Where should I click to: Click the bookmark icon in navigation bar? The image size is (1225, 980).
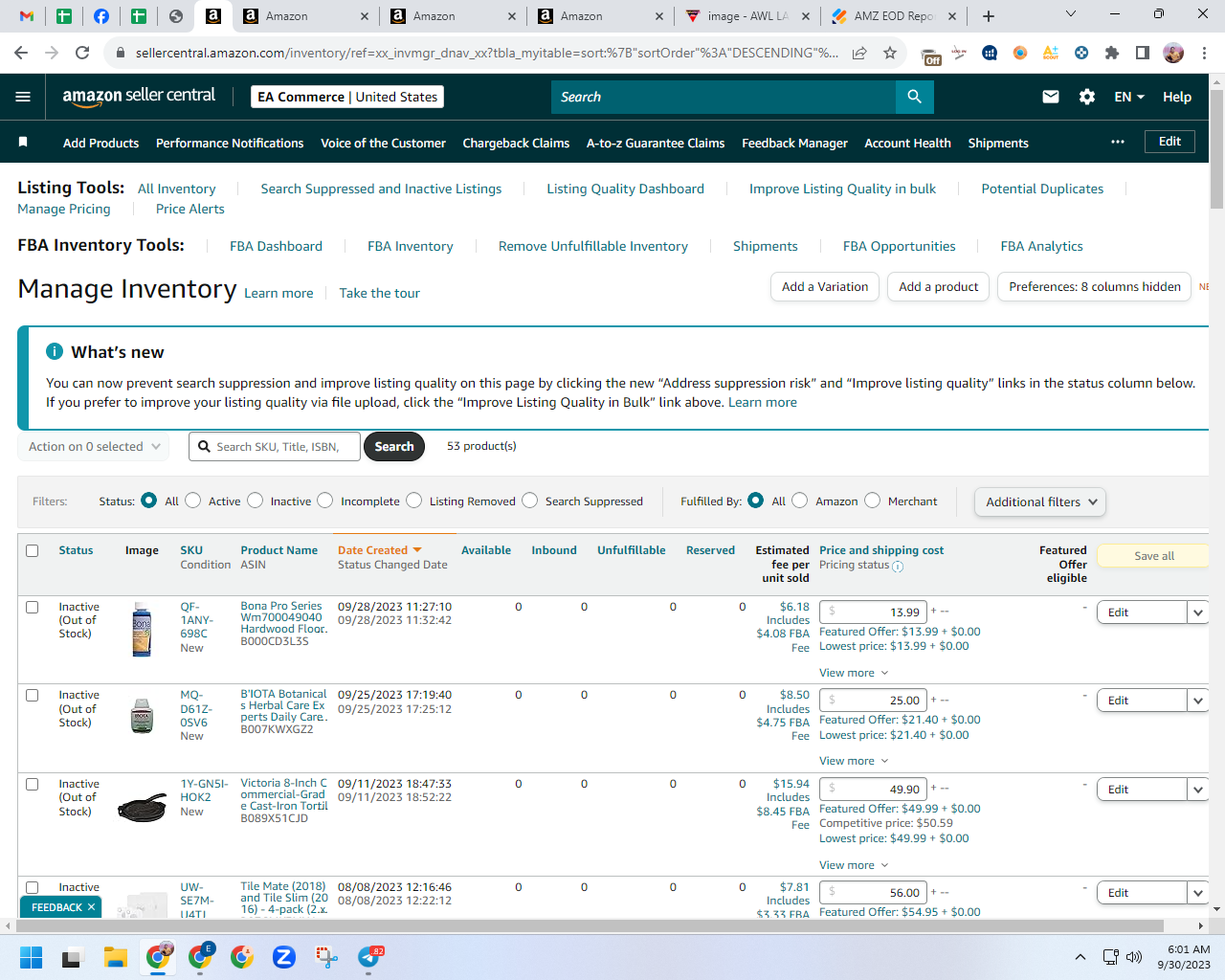click(x=23, y=142)
